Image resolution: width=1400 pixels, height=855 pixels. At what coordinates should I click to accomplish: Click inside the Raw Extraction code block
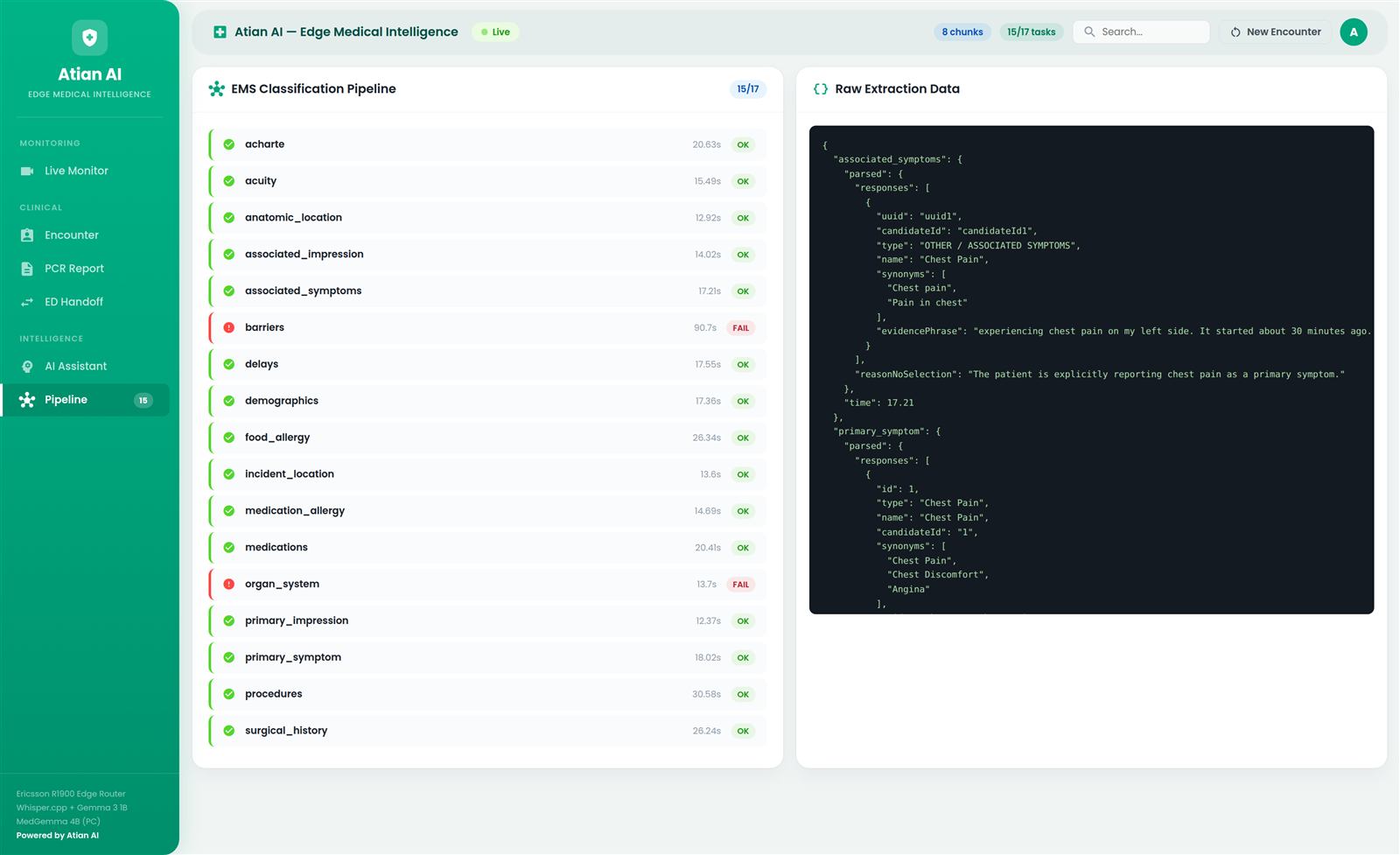point(1091,369)
